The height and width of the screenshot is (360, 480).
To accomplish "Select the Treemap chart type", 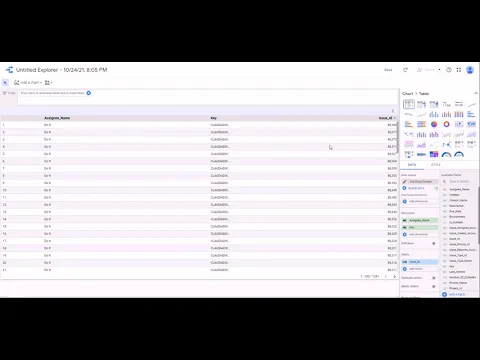I will click(x=434, y=154).
